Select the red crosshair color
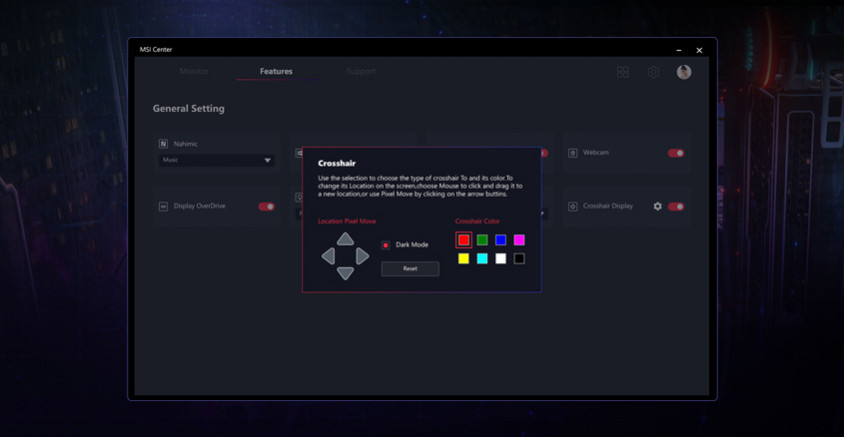 click(464, 240)
